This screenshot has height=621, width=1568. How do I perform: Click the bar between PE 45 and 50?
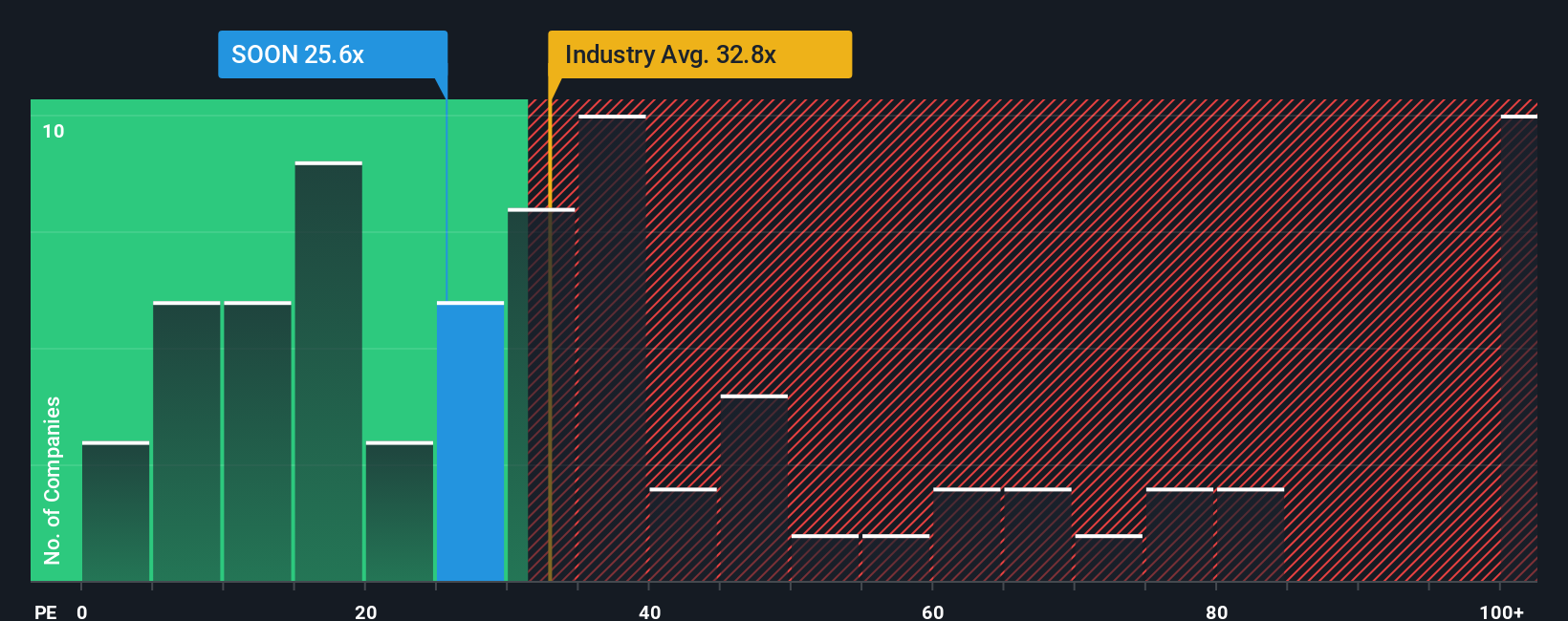(754, 488)
